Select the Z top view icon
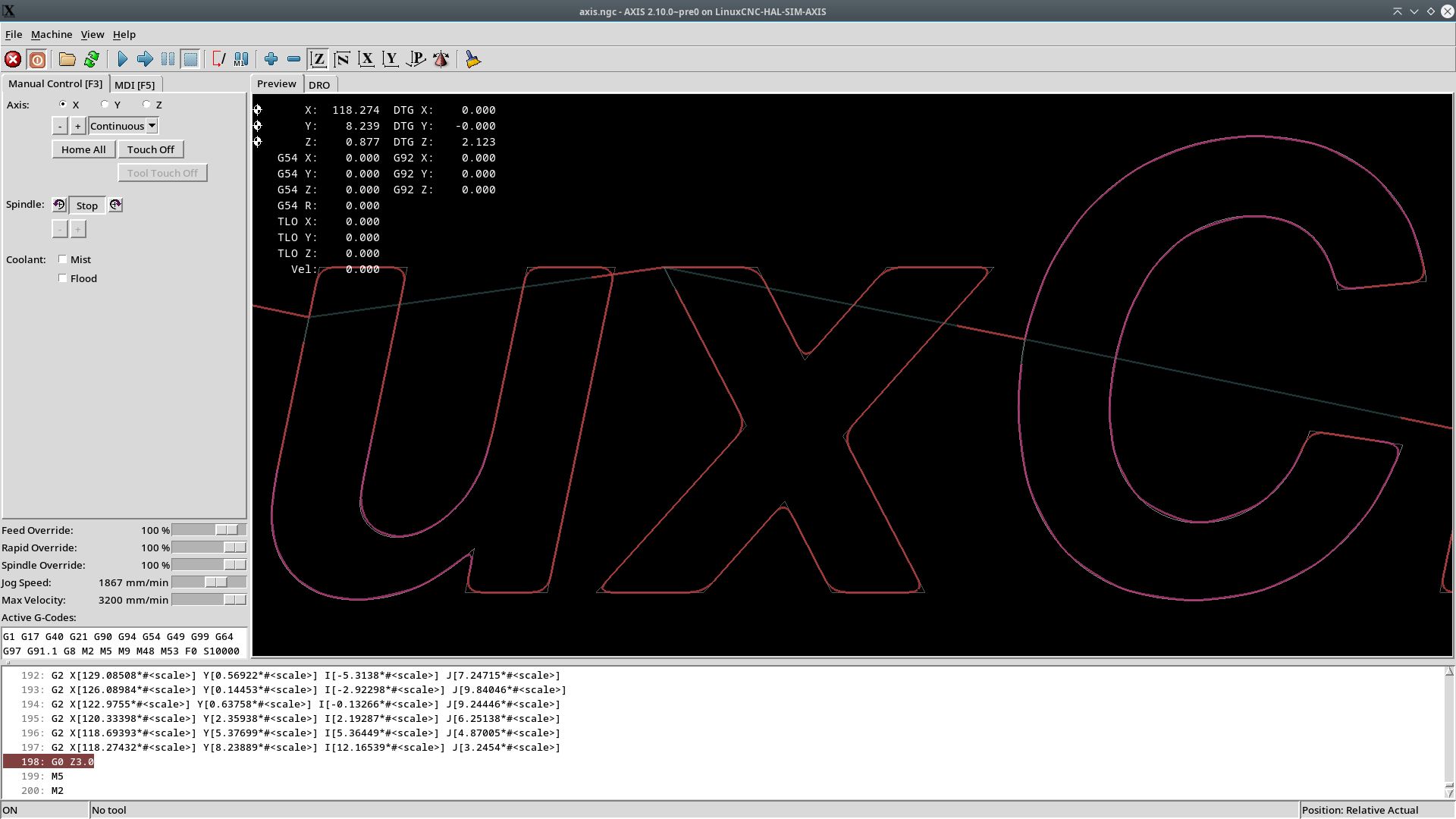The width and height of the screenshot is (1456, 819). (318, 59)
